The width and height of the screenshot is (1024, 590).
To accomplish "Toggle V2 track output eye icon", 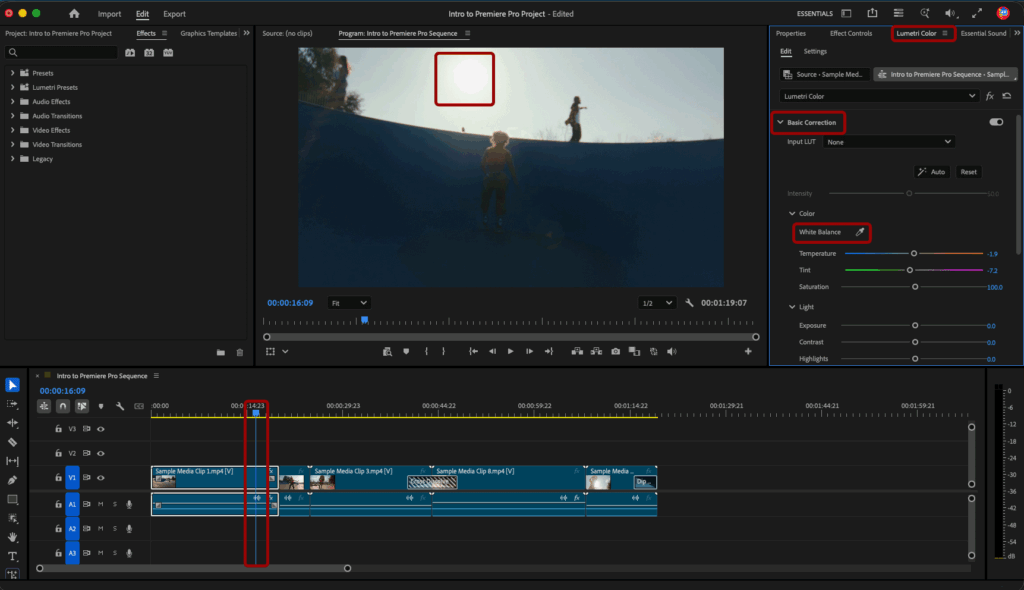I will (x=101, y=453).
